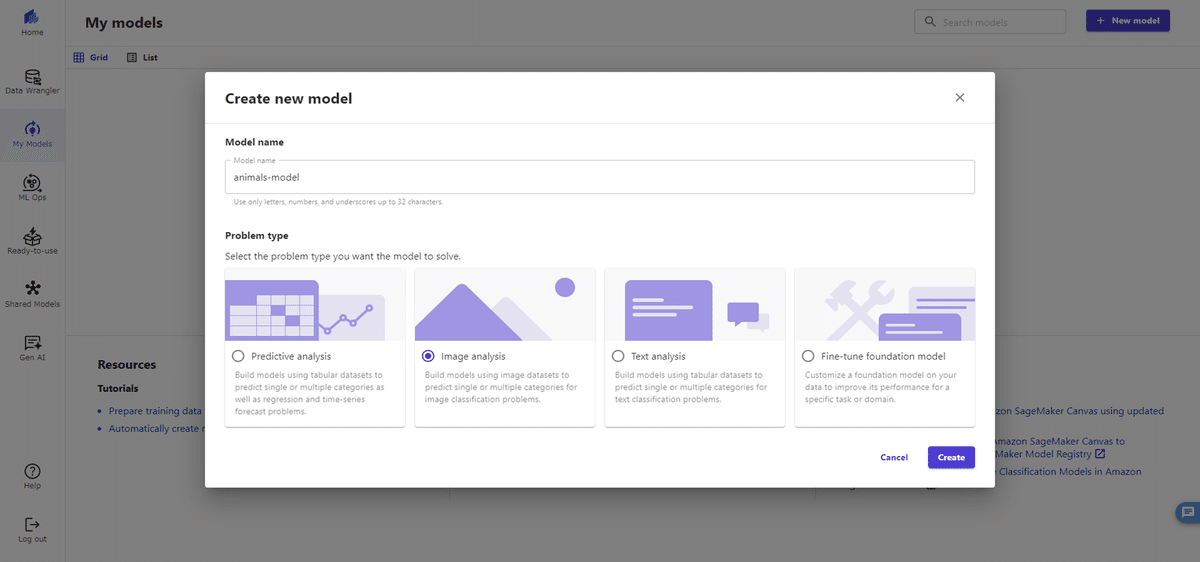1200x562 pixels.
Task: Click the Image analysis card illustration
Action: tap(505, 304)
